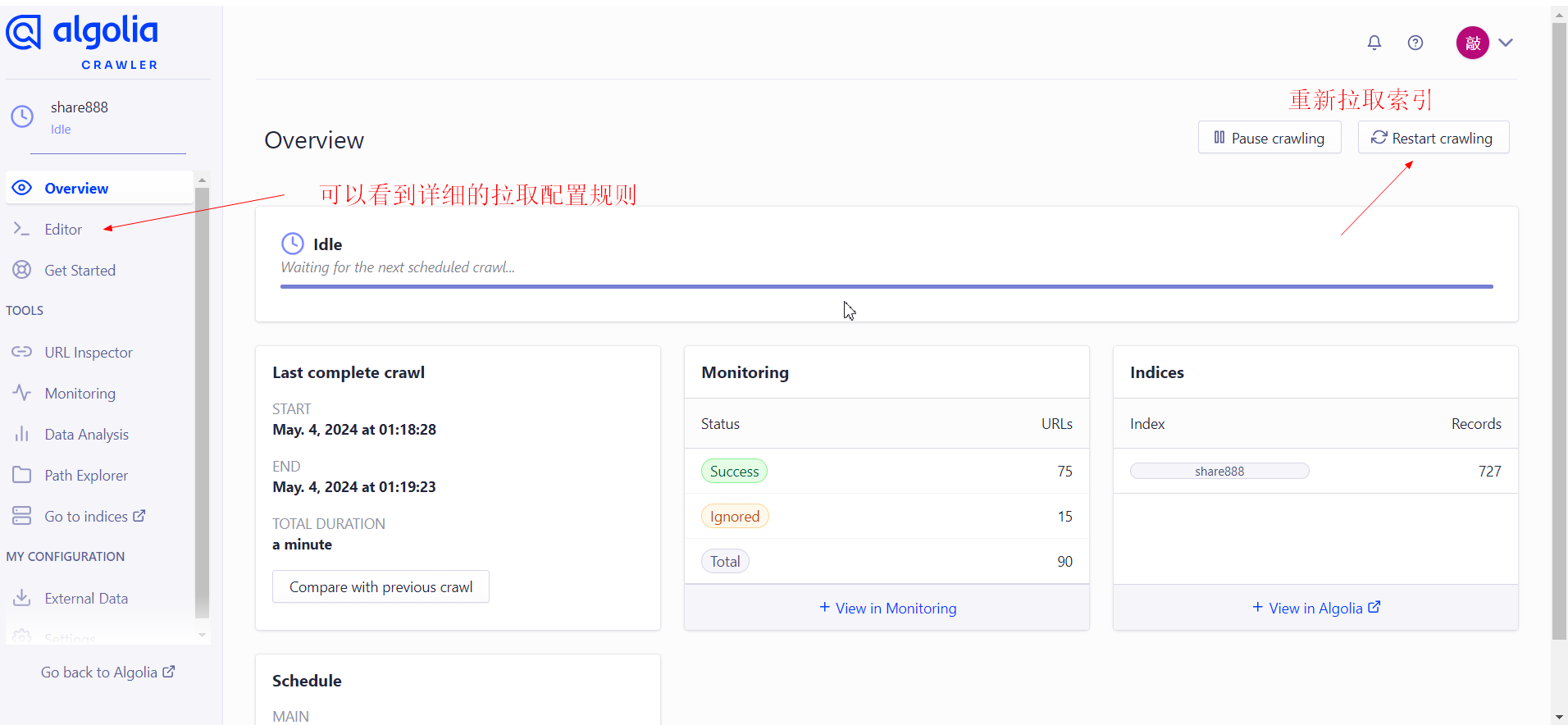Viewport: 1568px width, 725px height.
Task: Click the Go back to Algolia external icon
Action: click(169, 671)
